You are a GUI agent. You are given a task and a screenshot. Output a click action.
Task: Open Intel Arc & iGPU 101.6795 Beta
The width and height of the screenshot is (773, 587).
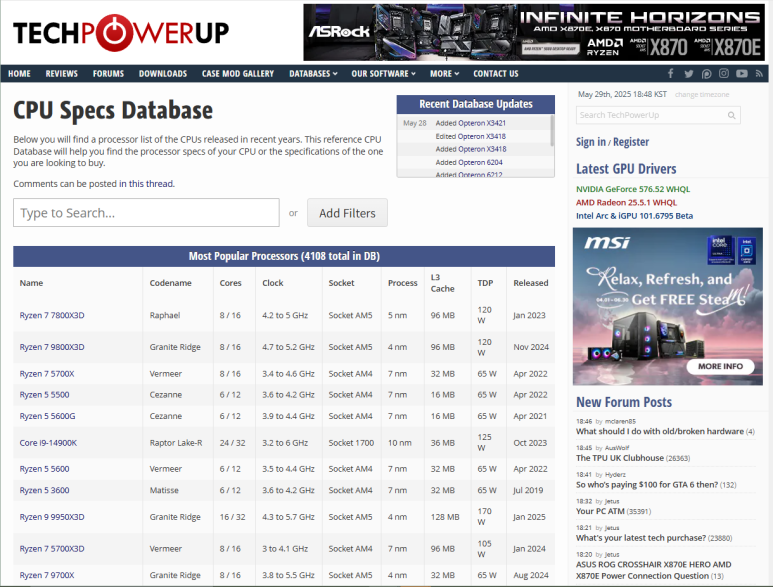click(x=634, y=216)
